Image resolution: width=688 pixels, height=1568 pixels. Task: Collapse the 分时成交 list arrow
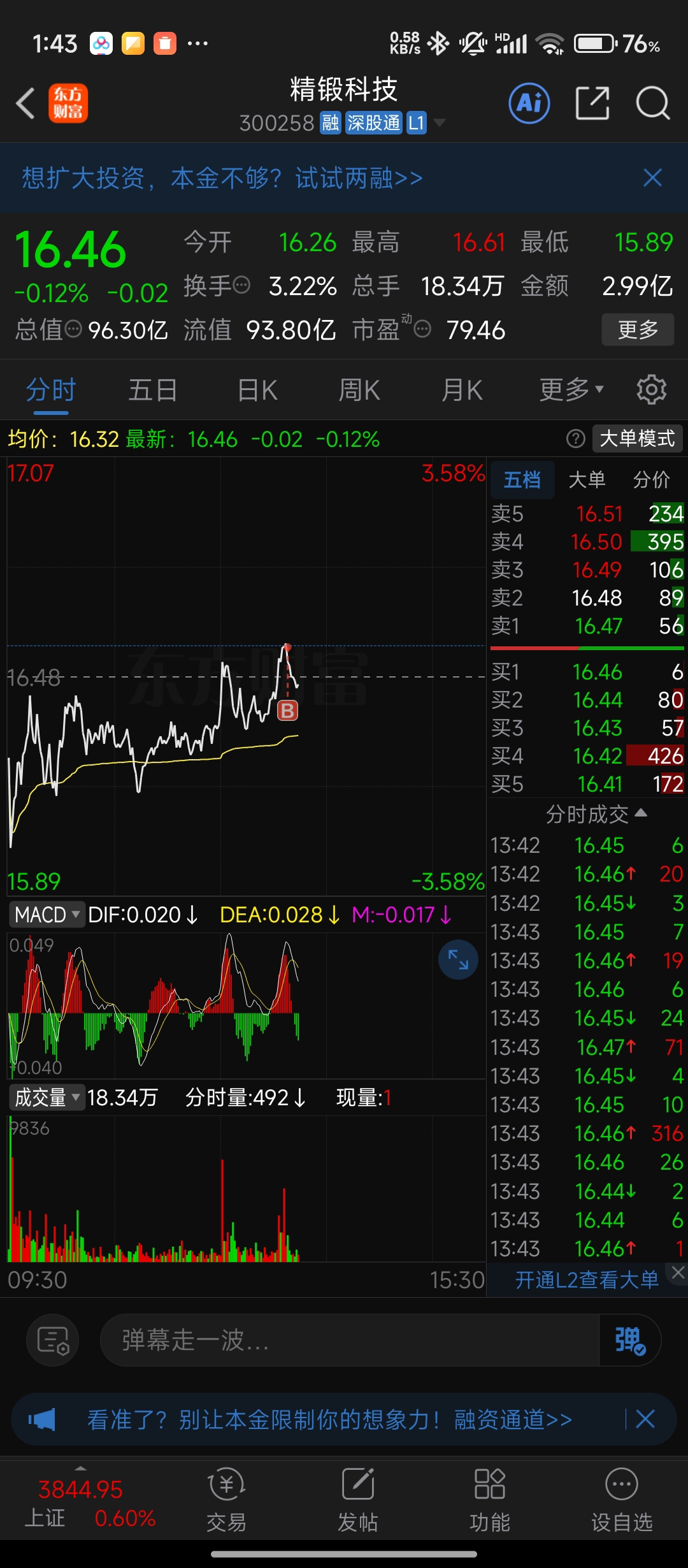[641, 813]
